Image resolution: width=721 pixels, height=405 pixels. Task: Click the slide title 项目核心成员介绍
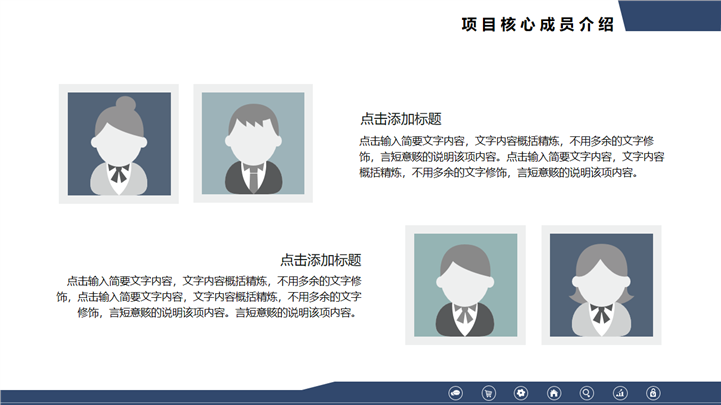pyautogui.click(x=538, y=25)
